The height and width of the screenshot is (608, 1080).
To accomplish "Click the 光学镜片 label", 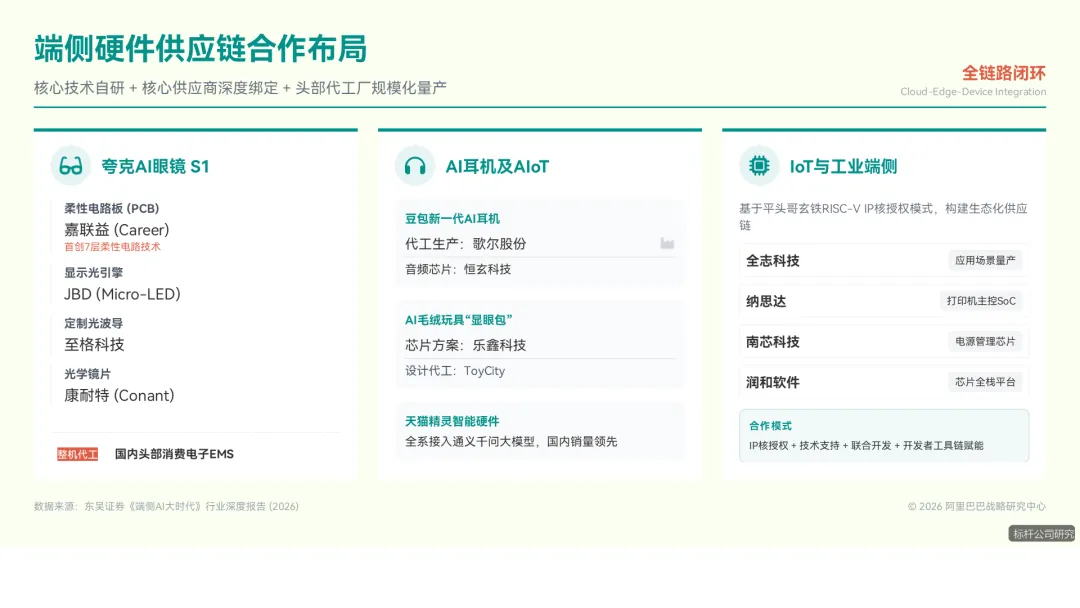I will (87, 374).
